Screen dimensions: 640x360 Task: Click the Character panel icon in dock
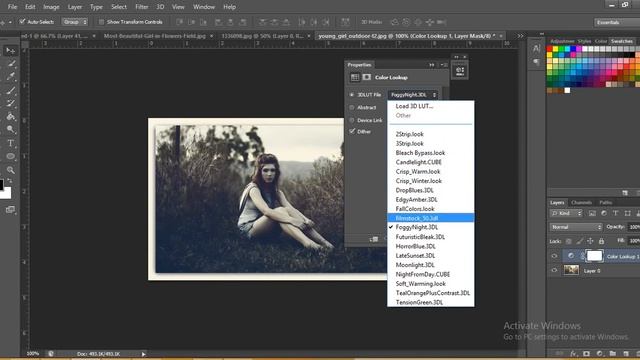(x=536, y=49)
